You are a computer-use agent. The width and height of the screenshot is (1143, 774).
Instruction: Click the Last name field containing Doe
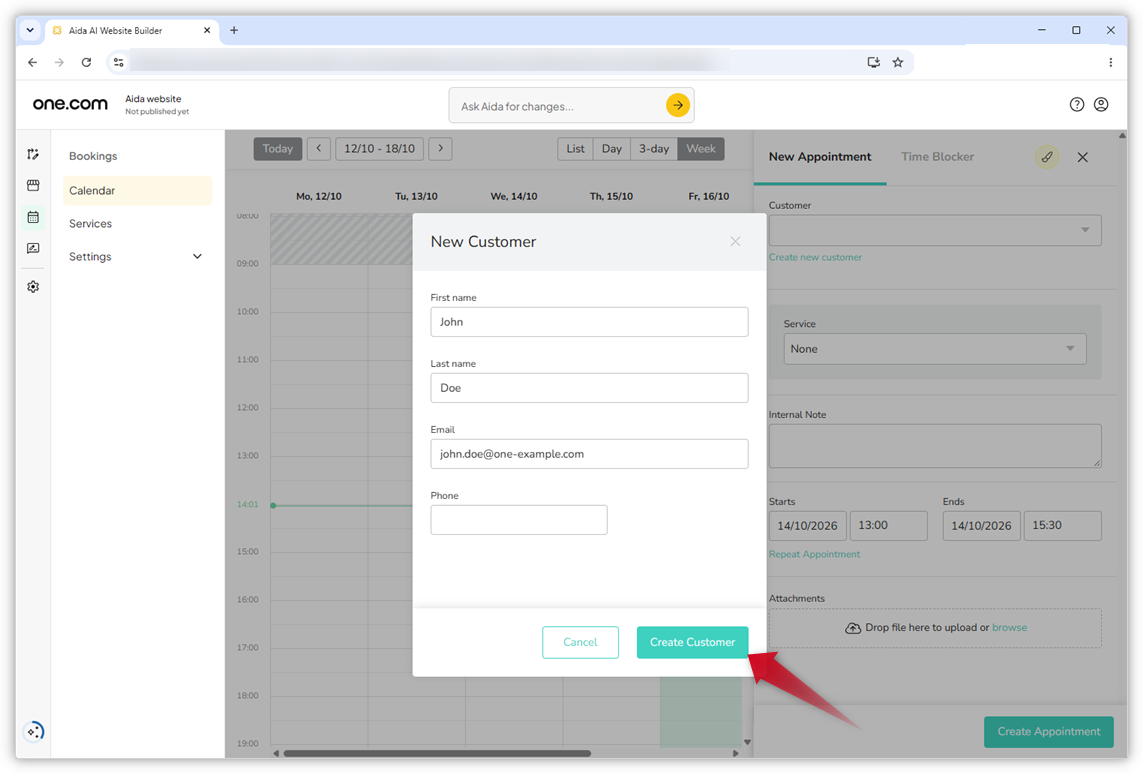tap(589, 388)
